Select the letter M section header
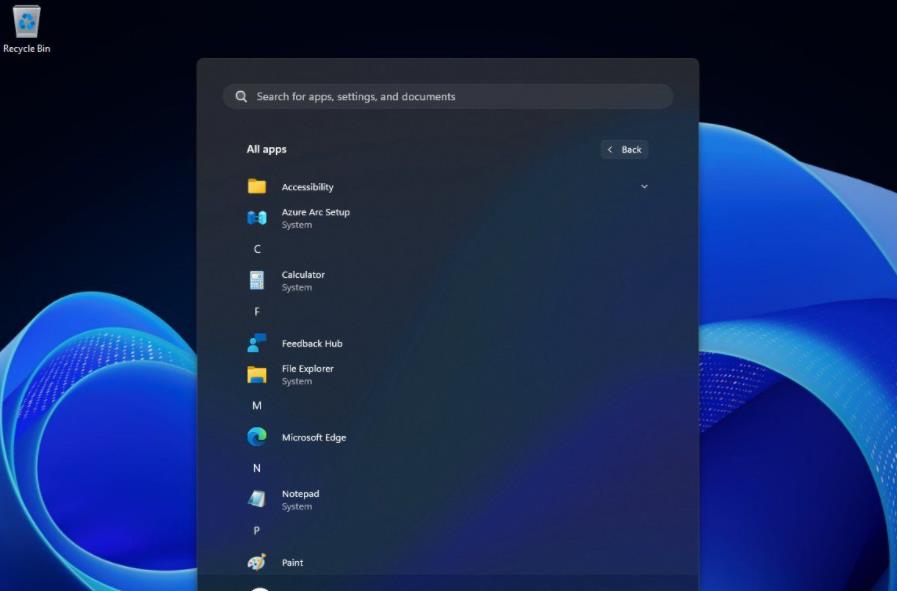The image size is (897, 591). click(257, 406)
